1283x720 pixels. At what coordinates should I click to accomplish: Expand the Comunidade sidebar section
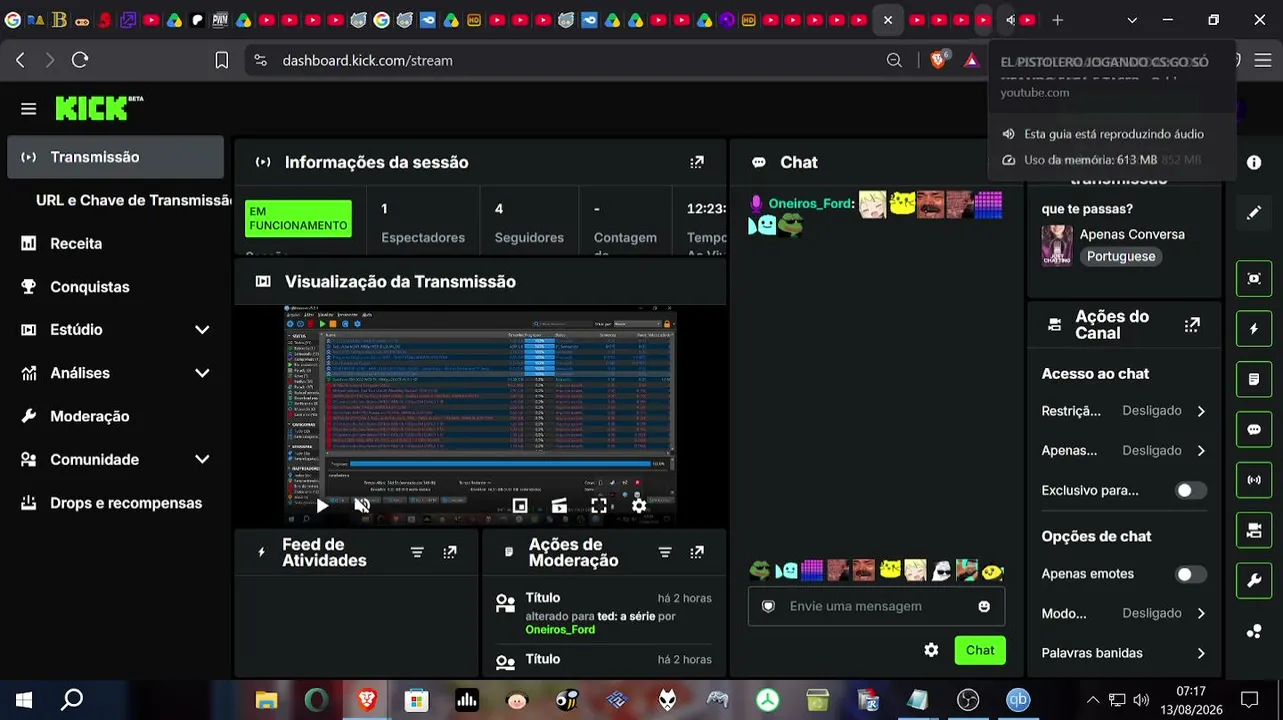pos(116,460)
